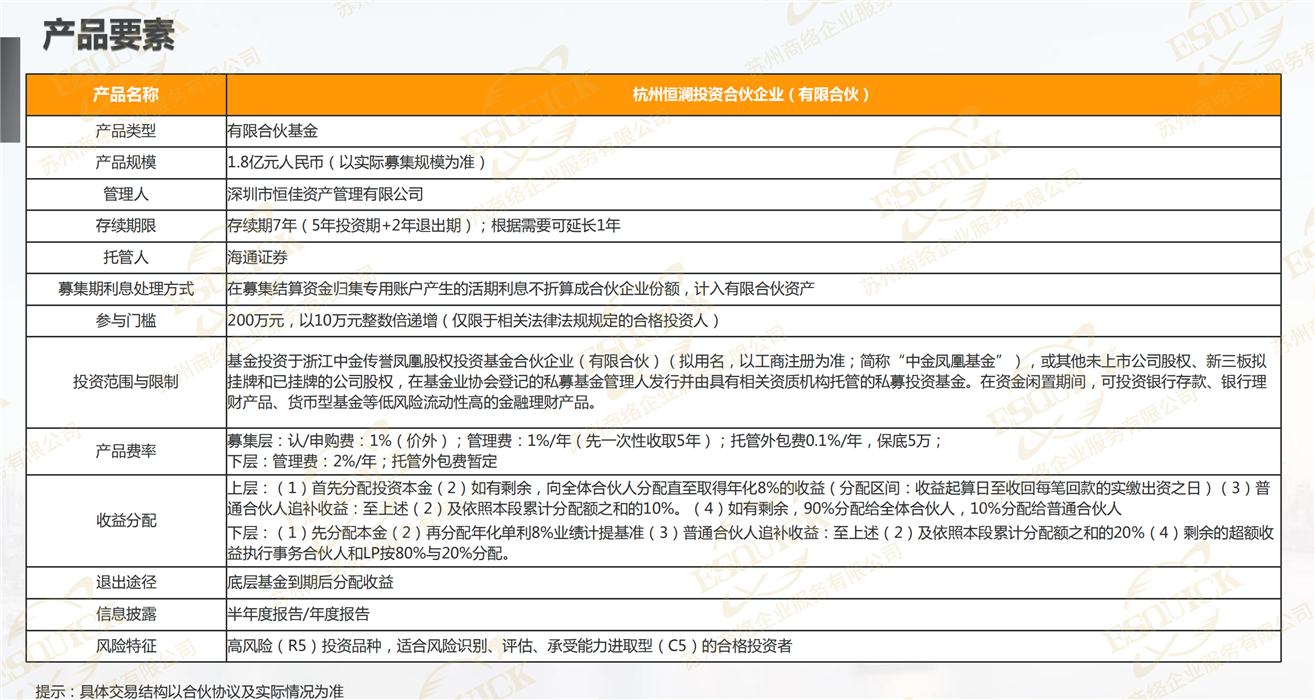Image resolution: width=1315 pixels, height=700 pixels.
Task: Select the 产品名称 header cell
Action: [x=126, y=95]
